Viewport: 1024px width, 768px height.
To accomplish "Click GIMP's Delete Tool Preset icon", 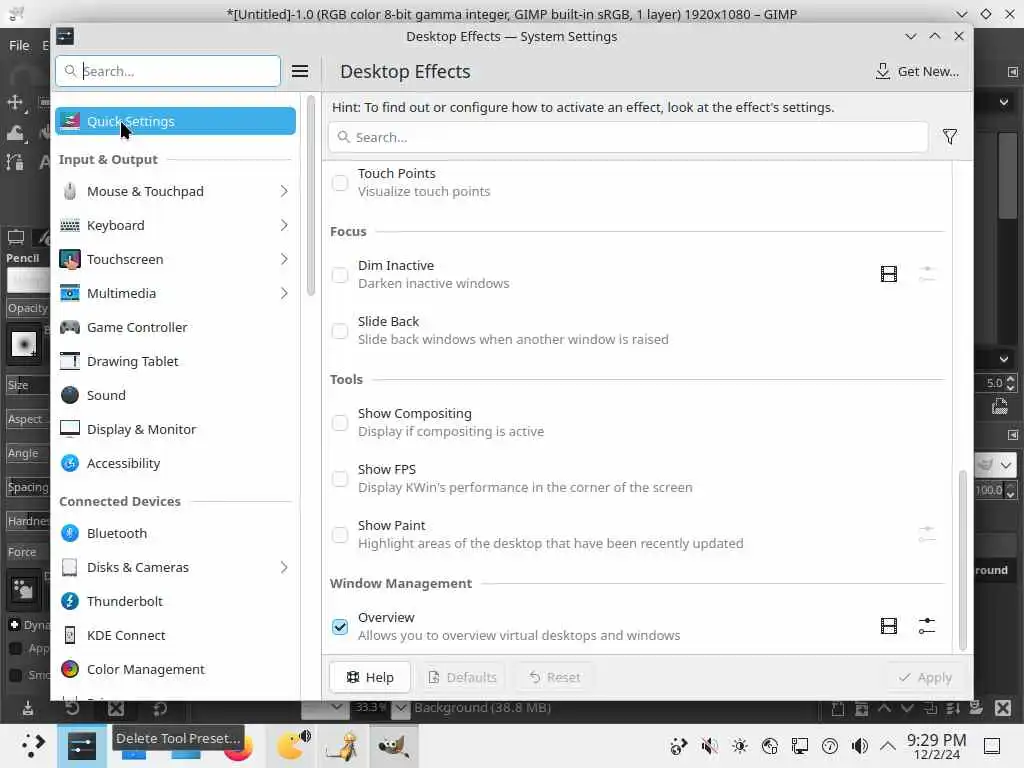I will point(116,709).
